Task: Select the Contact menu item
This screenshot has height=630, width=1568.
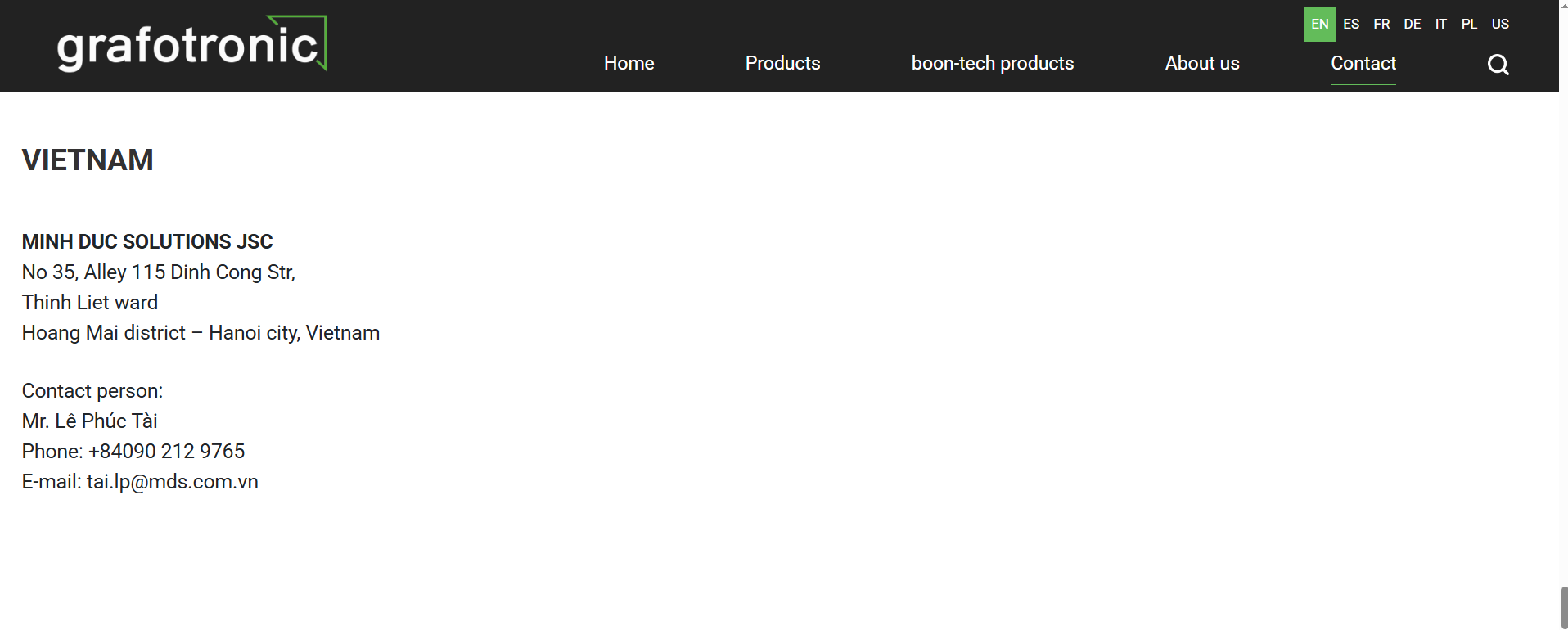Action: 1363,63
